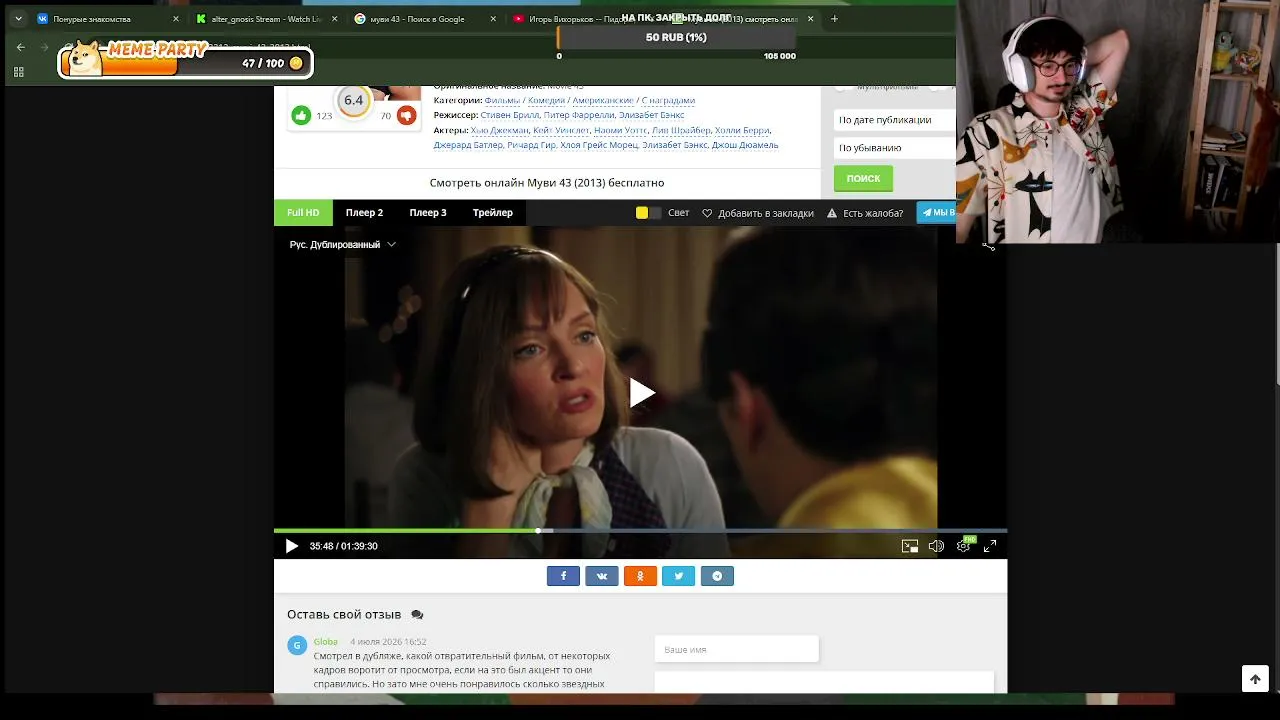Click the blue Telegram 'Мы в' button
Screen dimensions: 1280x720
(937, 212)
